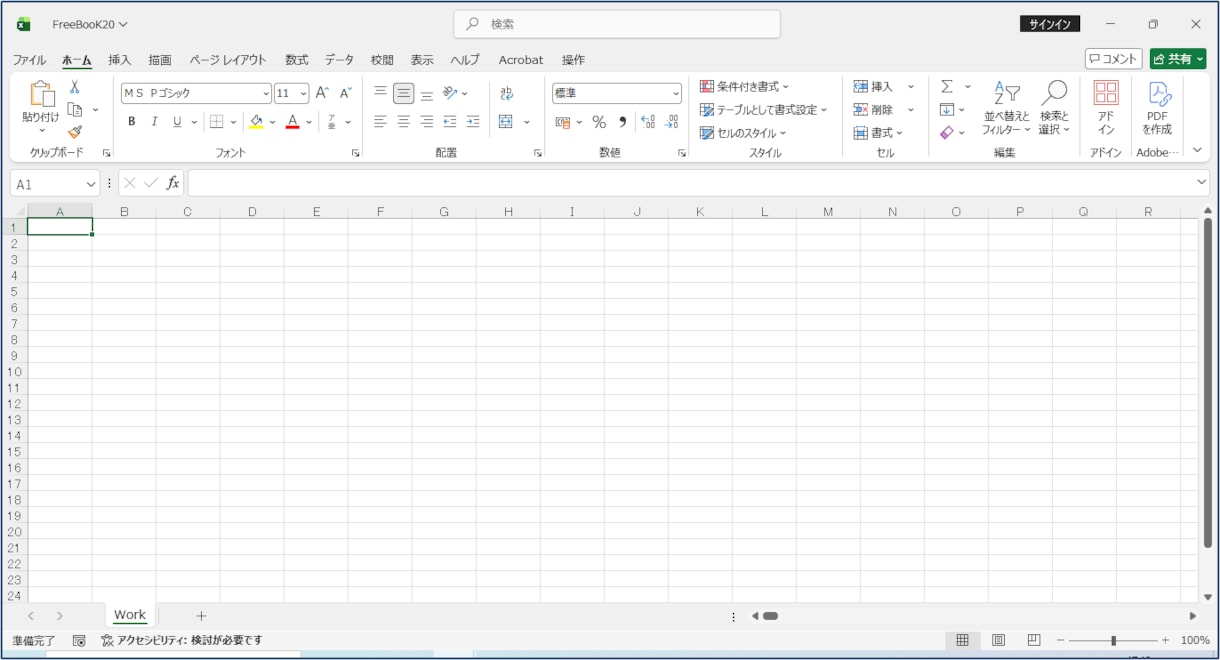Switch to Page Layout view in status bar
1220x660 pixels.
(998, 640)
